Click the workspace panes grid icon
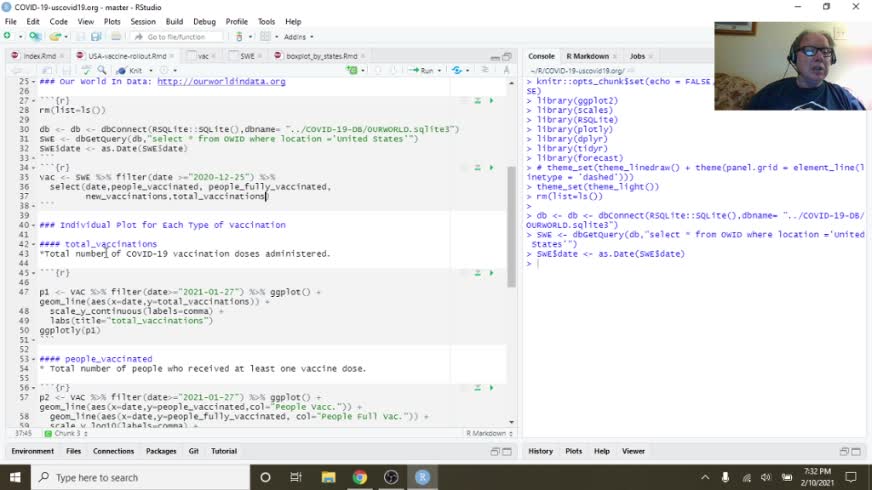 point(265,36)
